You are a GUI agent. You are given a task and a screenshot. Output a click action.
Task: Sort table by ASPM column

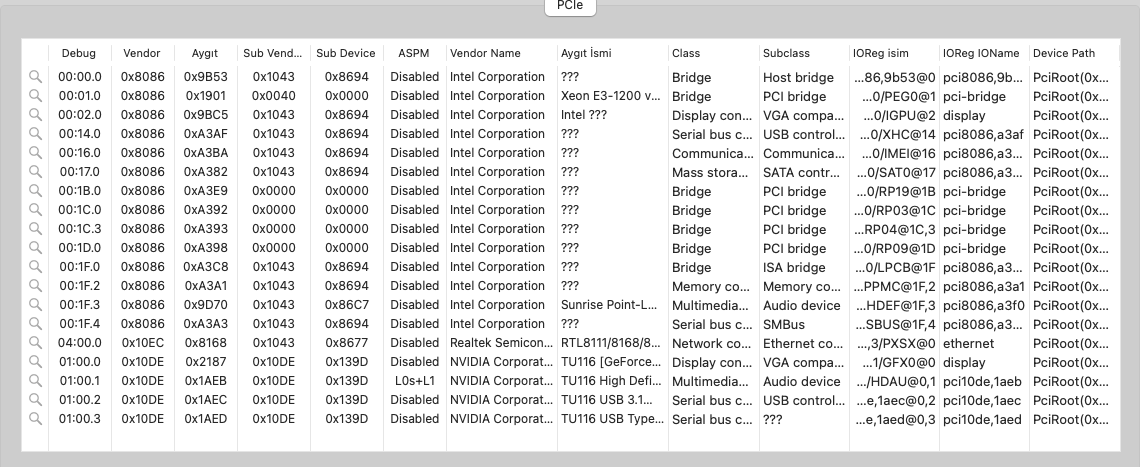pyautogui.click(x=414, y=53)
